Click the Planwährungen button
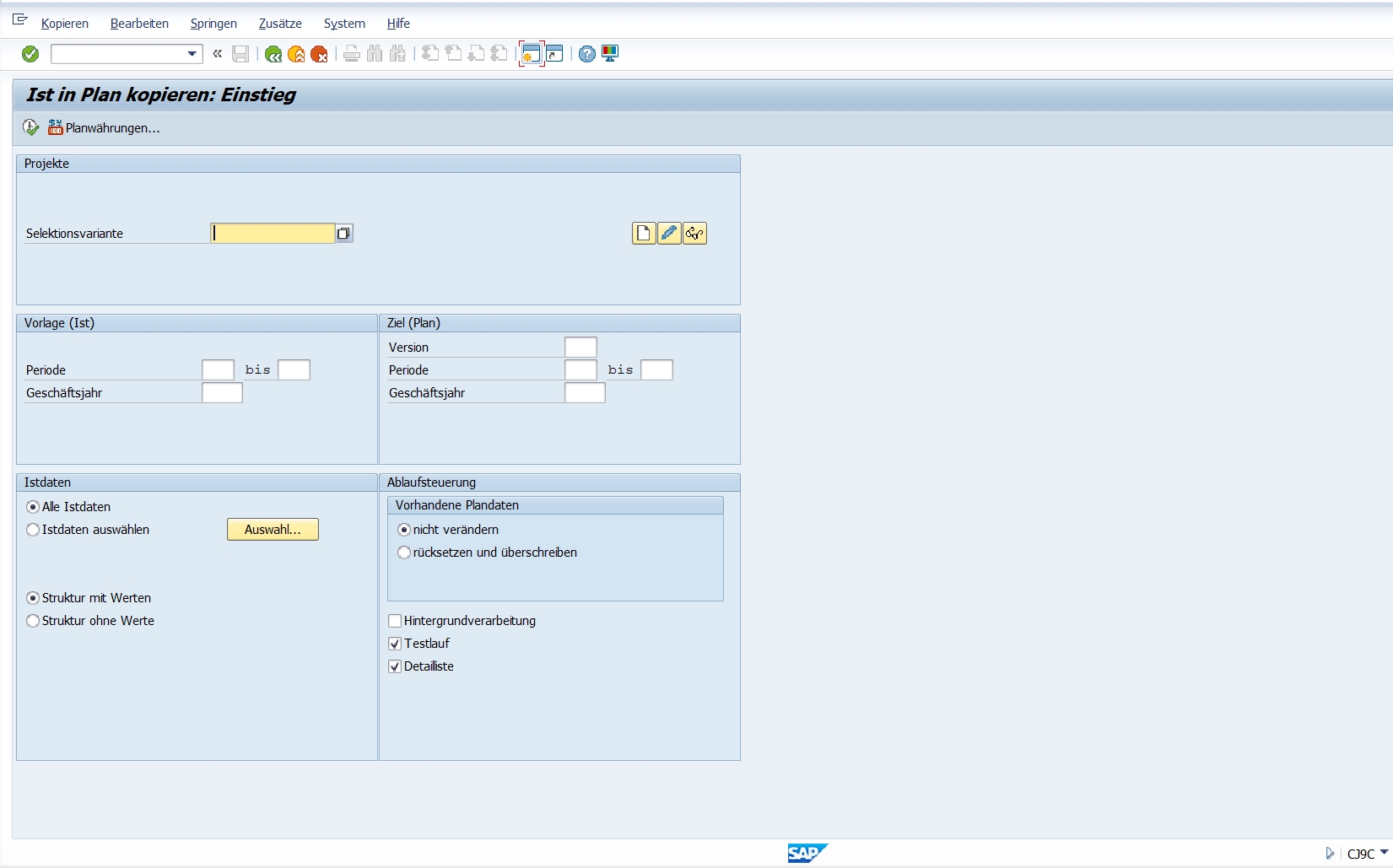1393x868 pixels. pos(104,128)
